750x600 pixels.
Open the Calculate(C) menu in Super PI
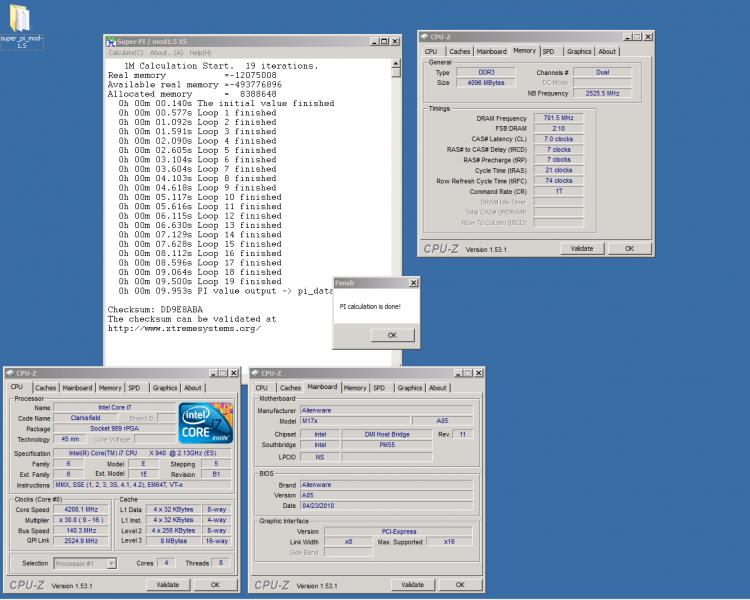pos(126,52)
